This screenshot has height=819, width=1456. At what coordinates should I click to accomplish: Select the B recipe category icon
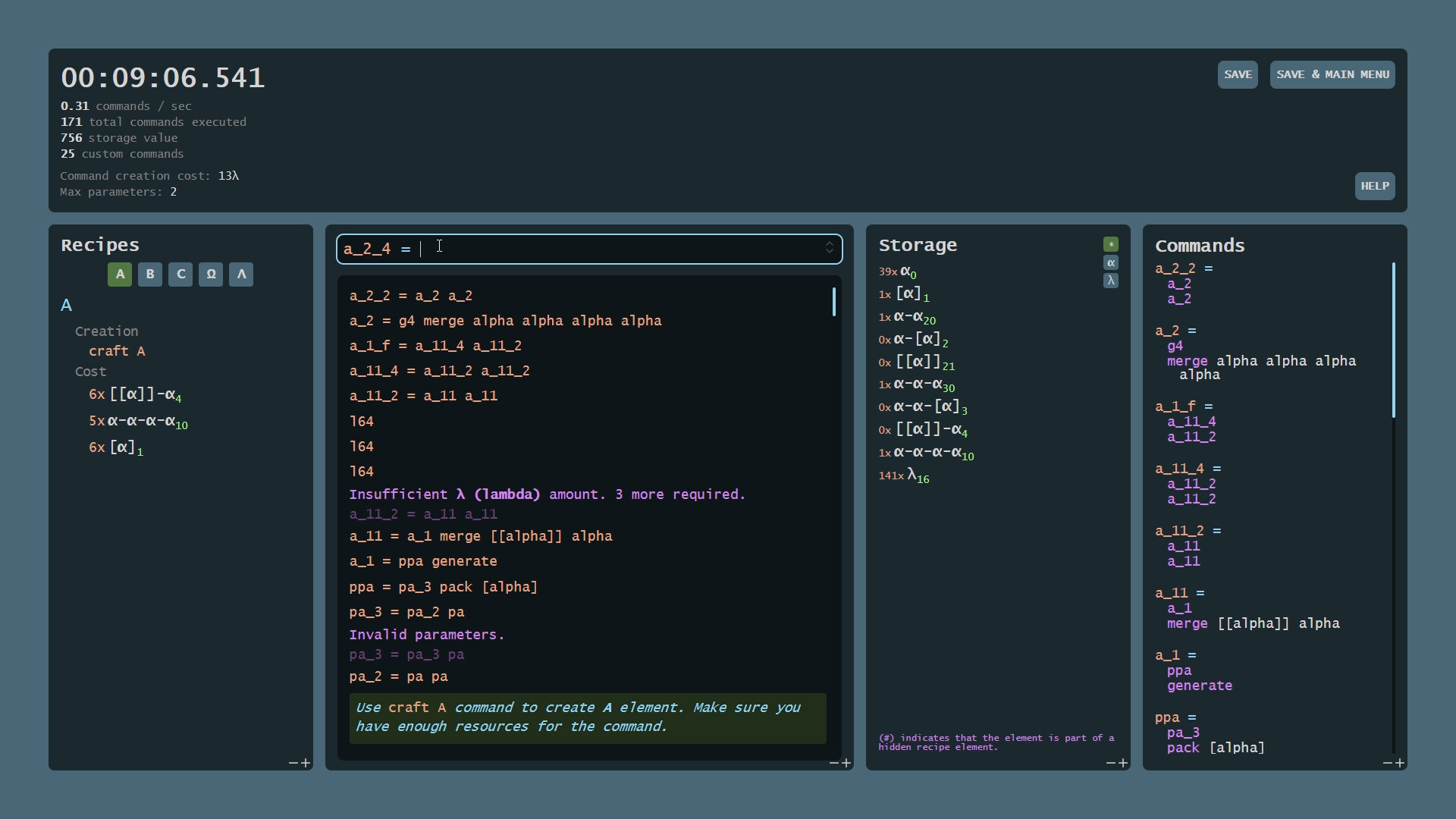point(149,274)
